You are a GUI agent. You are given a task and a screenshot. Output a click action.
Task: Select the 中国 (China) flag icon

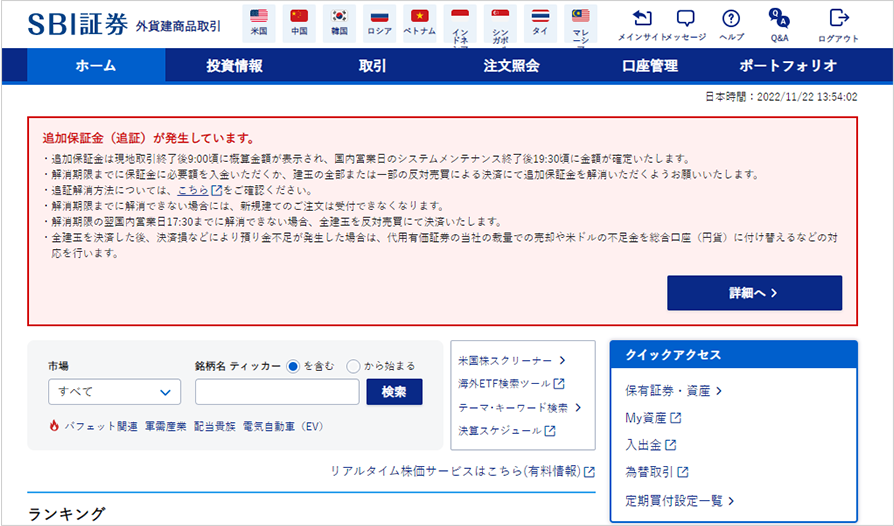coord(299,17)
